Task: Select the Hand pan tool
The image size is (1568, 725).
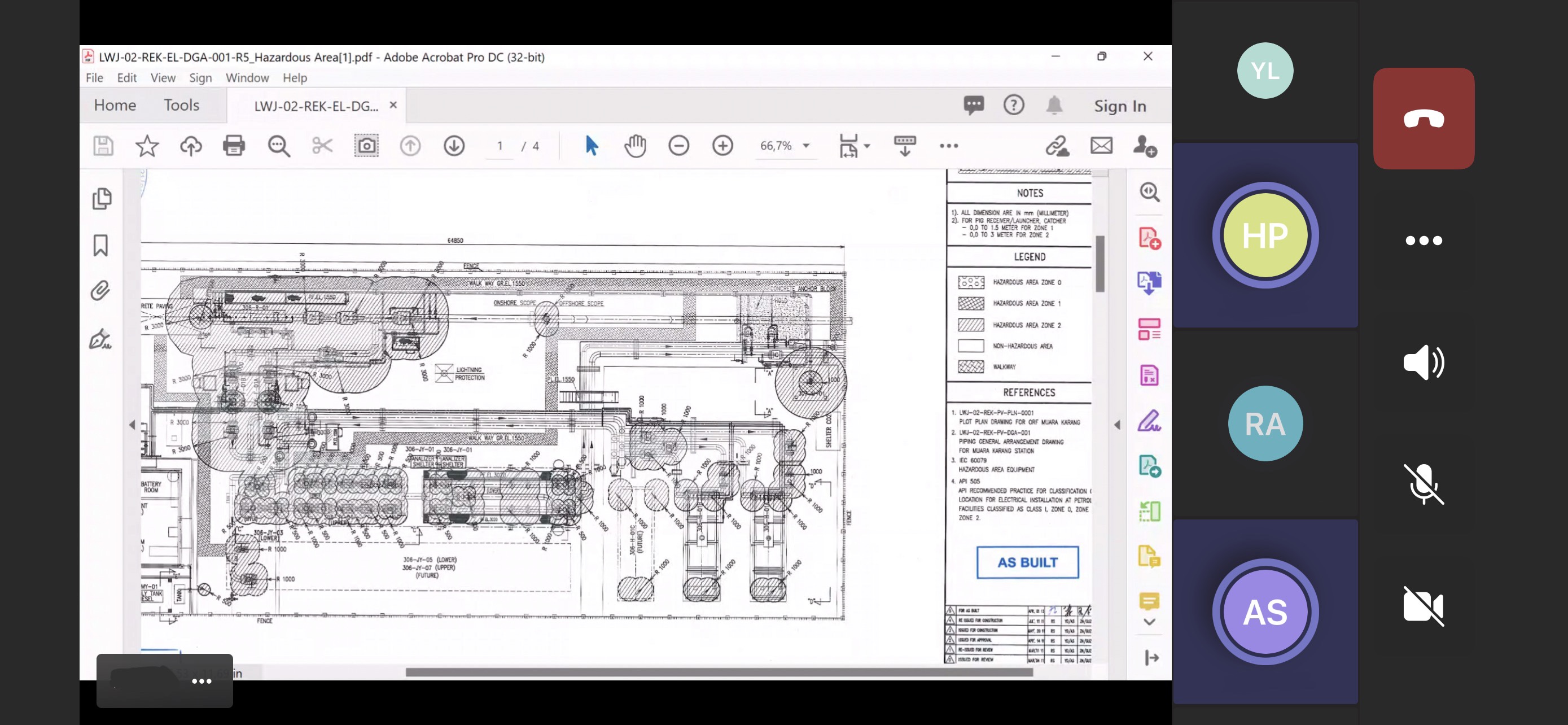Action: coord(635,146)
